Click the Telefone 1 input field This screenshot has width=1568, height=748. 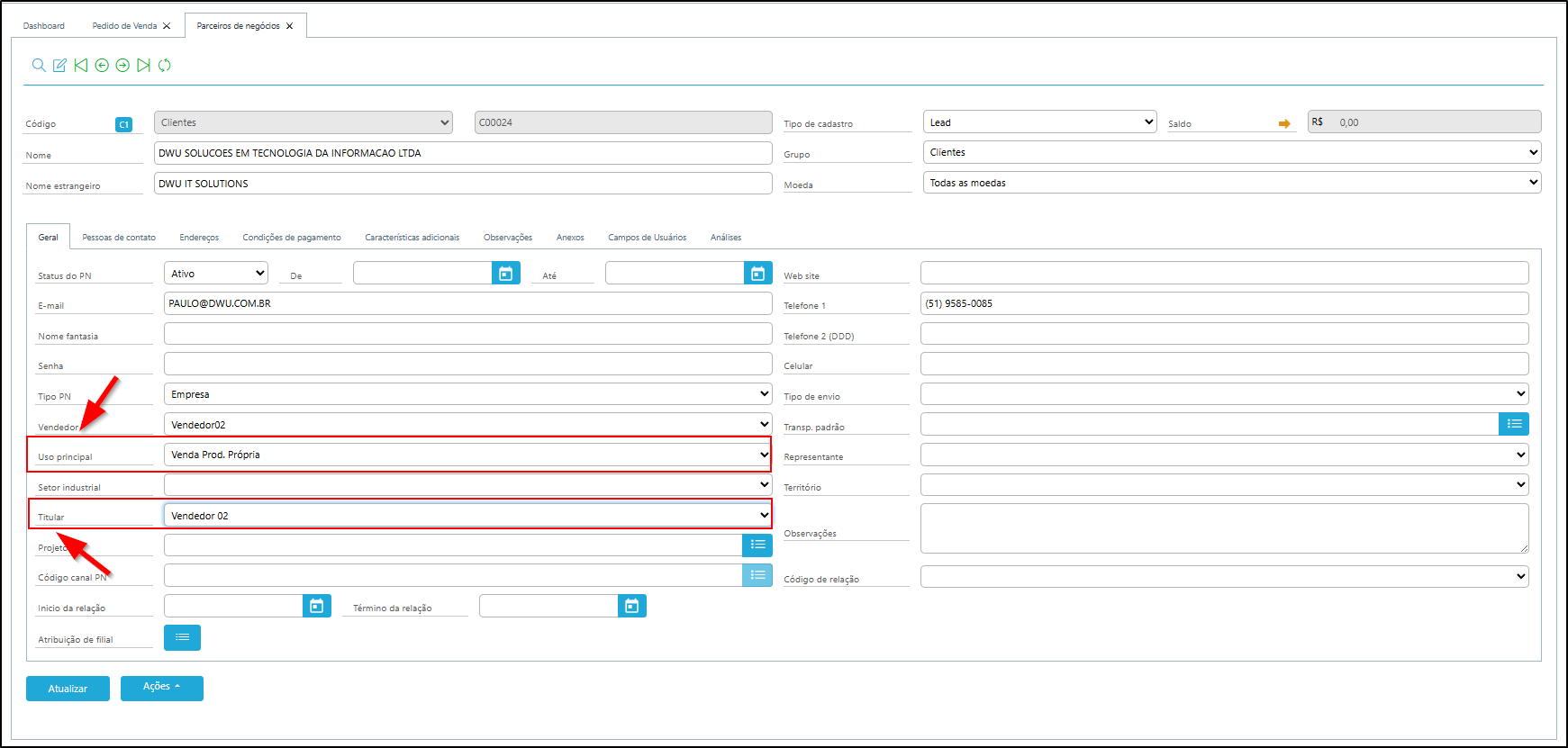point(1225,303)
